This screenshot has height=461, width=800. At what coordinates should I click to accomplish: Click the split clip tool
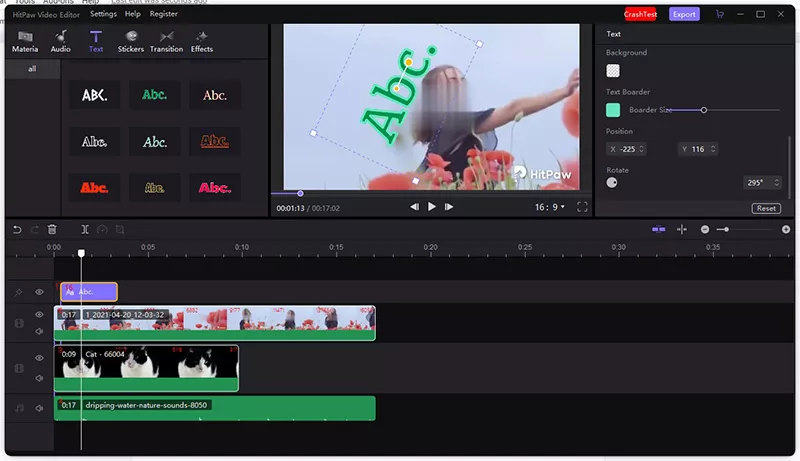85,229
